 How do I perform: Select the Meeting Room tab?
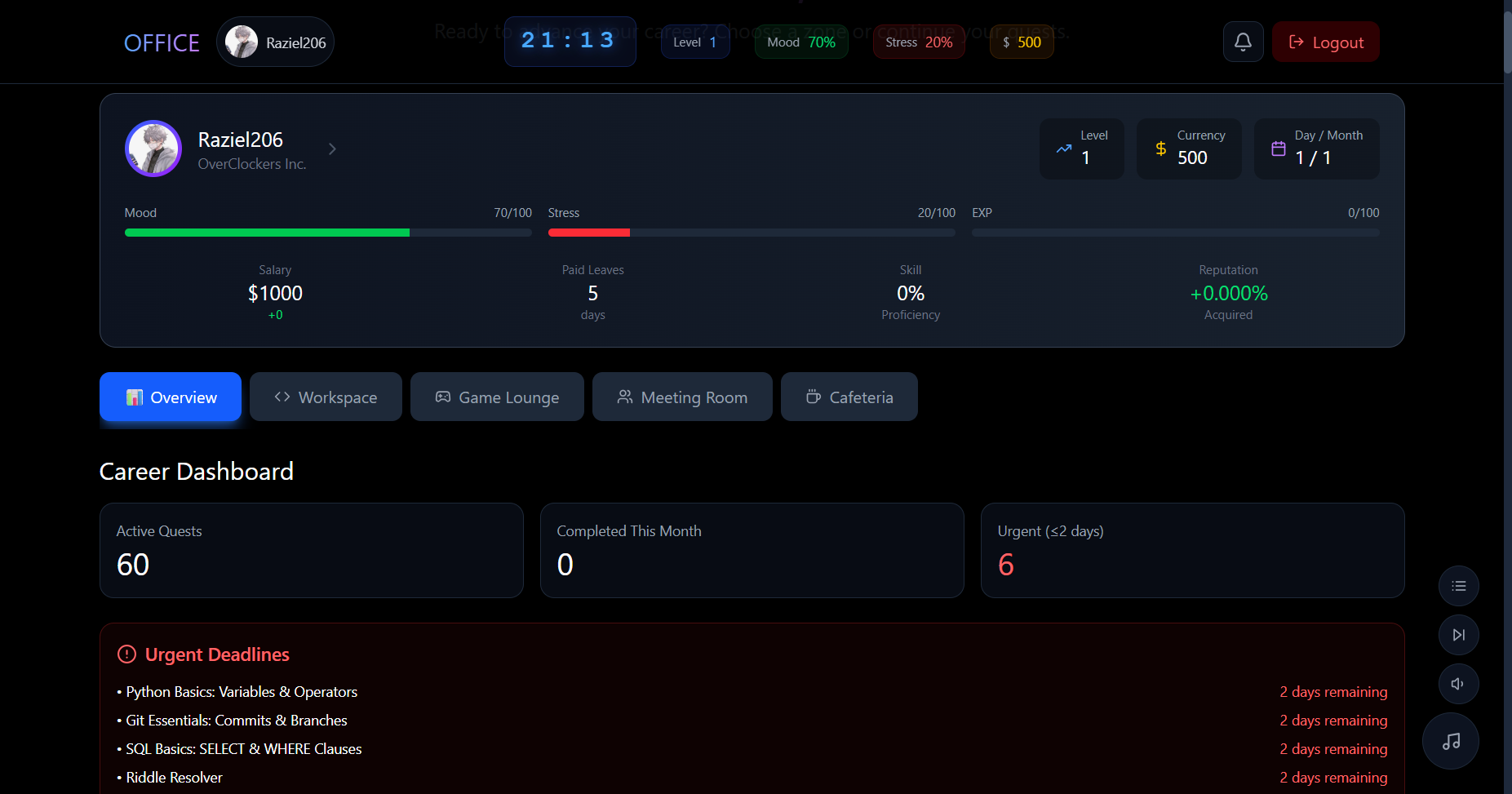(682, 397)
